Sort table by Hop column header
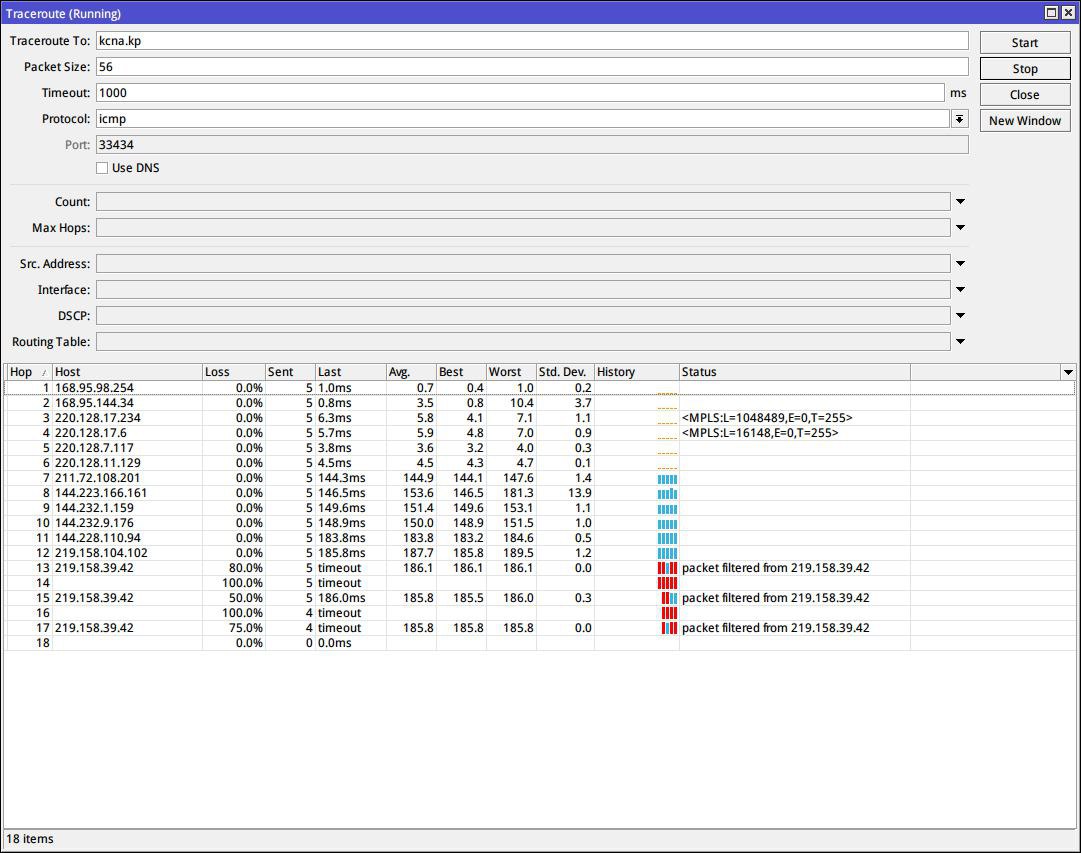1081x853 pixels. tap(27, 372)
